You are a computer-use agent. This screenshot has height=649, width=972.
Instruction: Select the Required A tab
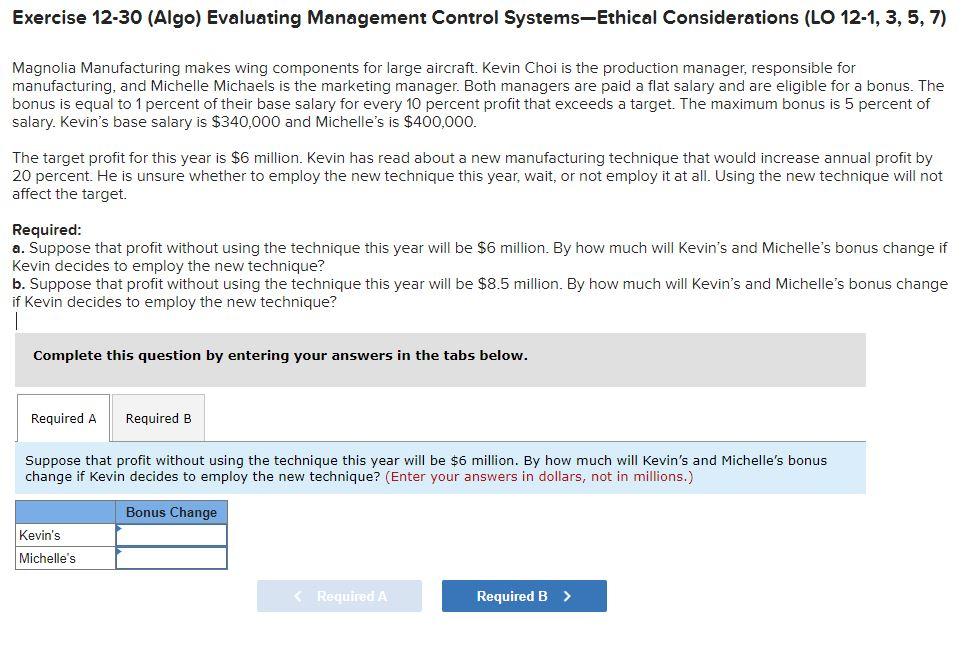(x=62, y=418)
